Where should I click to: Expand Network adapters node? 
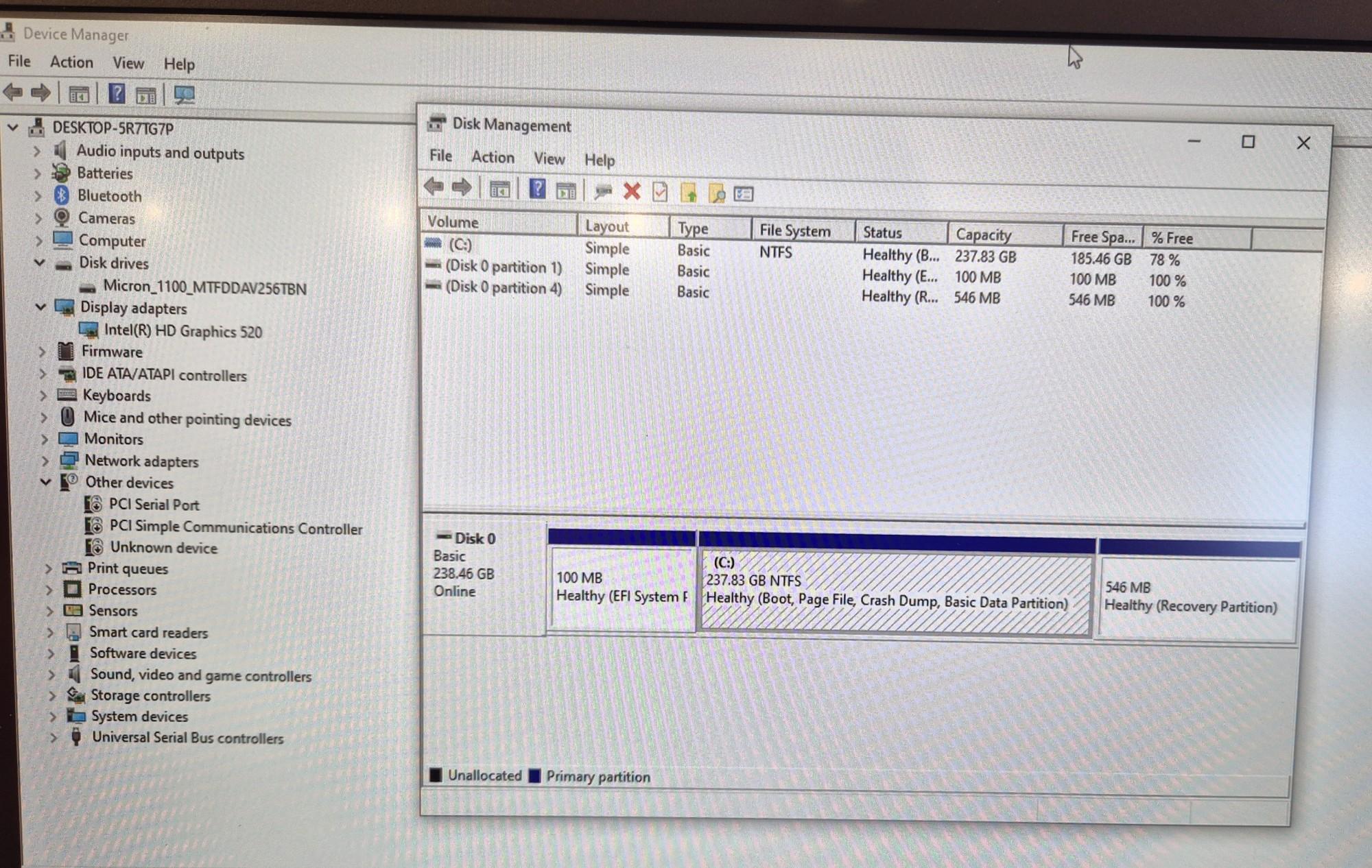(45, 461)
